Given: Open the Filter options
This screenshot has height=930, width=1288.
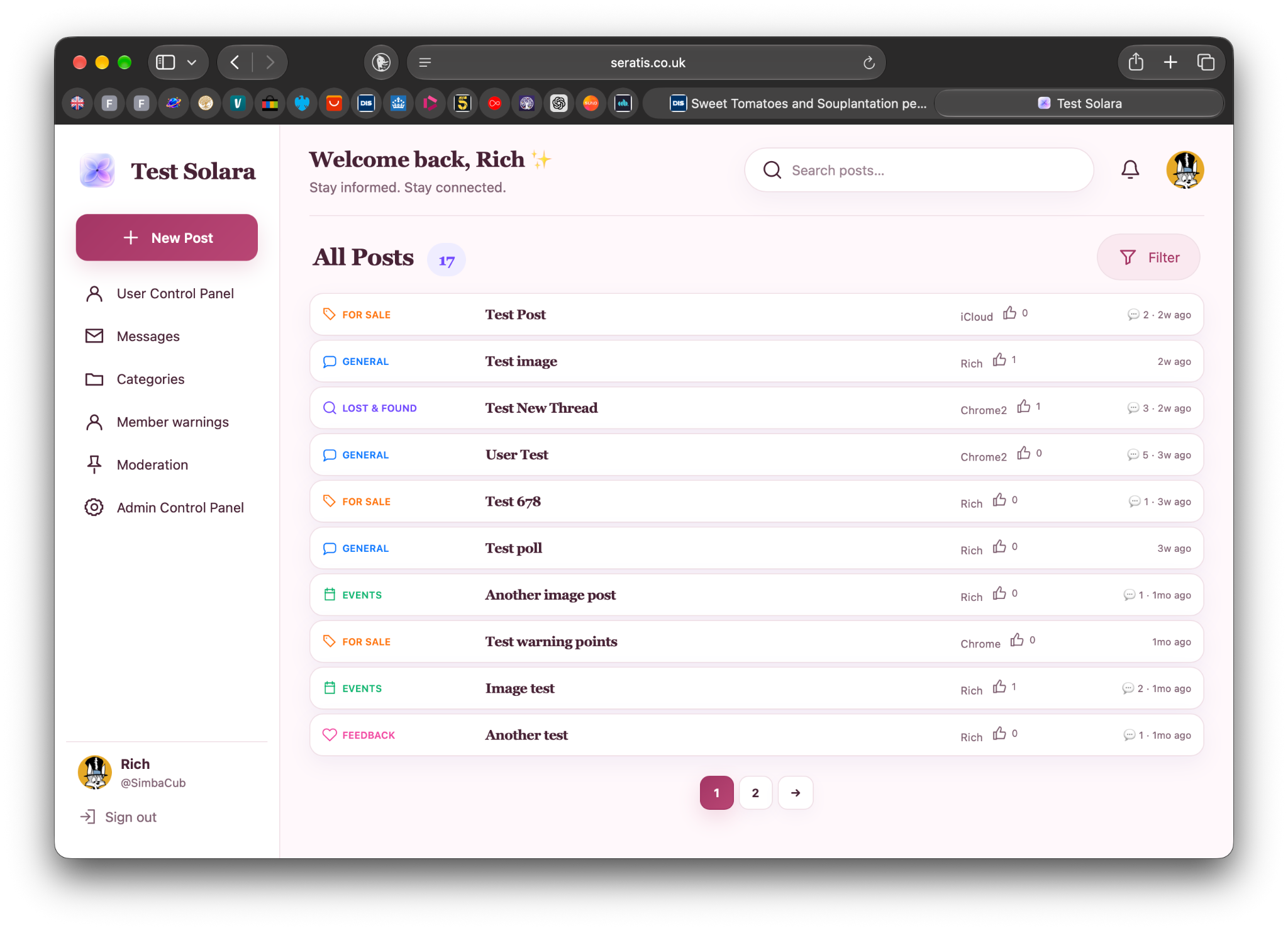Looking at the screenshot, I should (1148, 257).
